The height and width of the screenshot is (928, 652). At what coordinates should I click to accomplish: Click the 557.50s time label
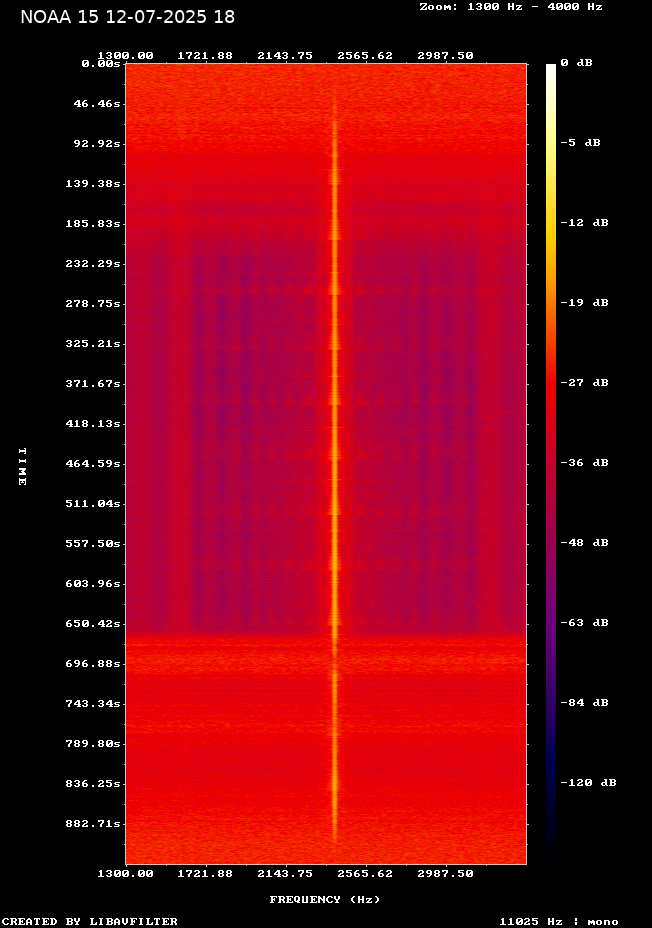[x=93, y=543]
